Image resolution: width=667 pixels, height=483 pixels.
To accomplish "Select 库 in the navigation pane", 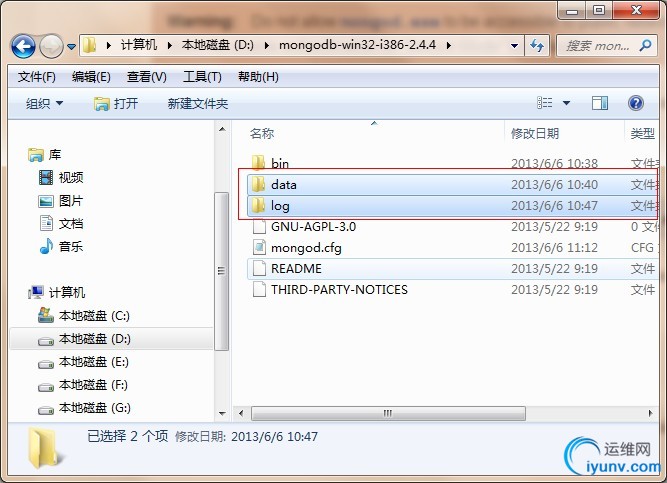I will 45,154.
